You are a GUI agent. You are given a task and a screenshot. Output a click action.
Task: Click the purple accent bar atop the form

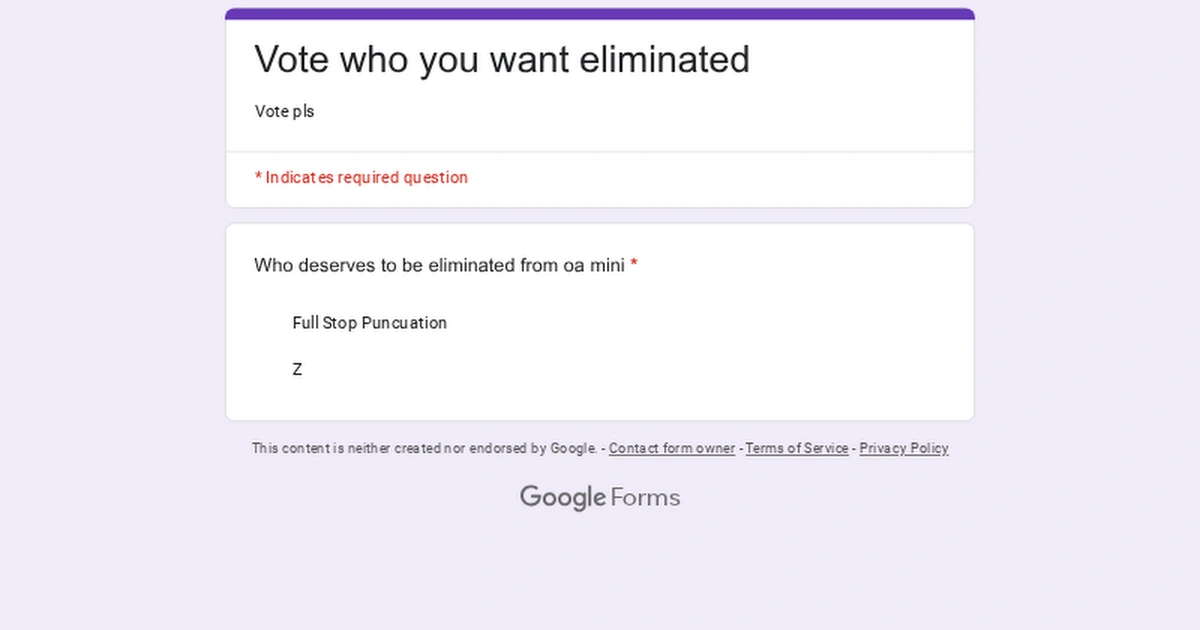pyautogui.click(x=600, y=14)
